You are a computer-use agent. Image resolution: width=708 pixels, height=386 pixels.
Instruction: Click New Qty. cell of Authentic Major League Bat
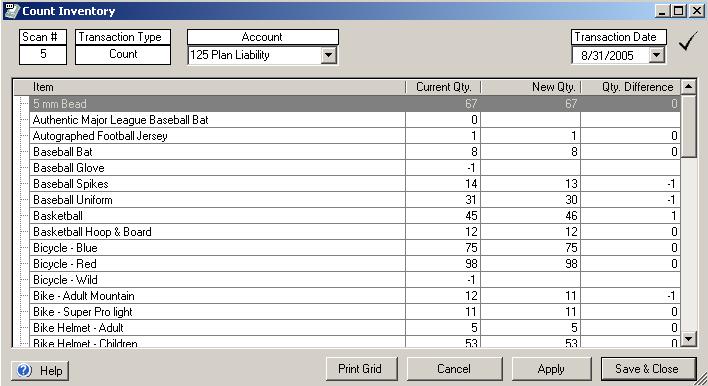point(531,120)
